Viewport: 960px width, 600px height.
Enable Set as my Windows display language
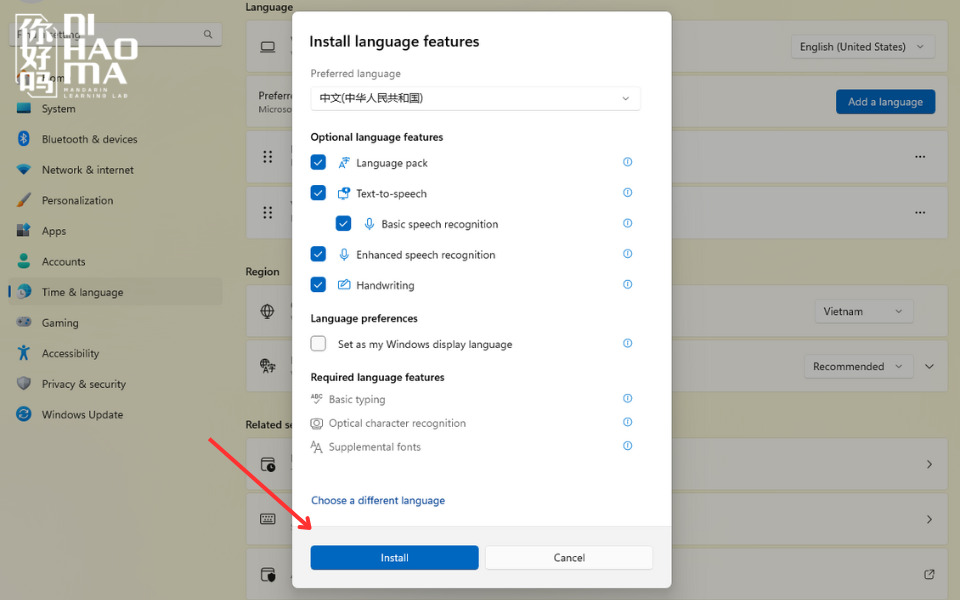pos(318,344)
